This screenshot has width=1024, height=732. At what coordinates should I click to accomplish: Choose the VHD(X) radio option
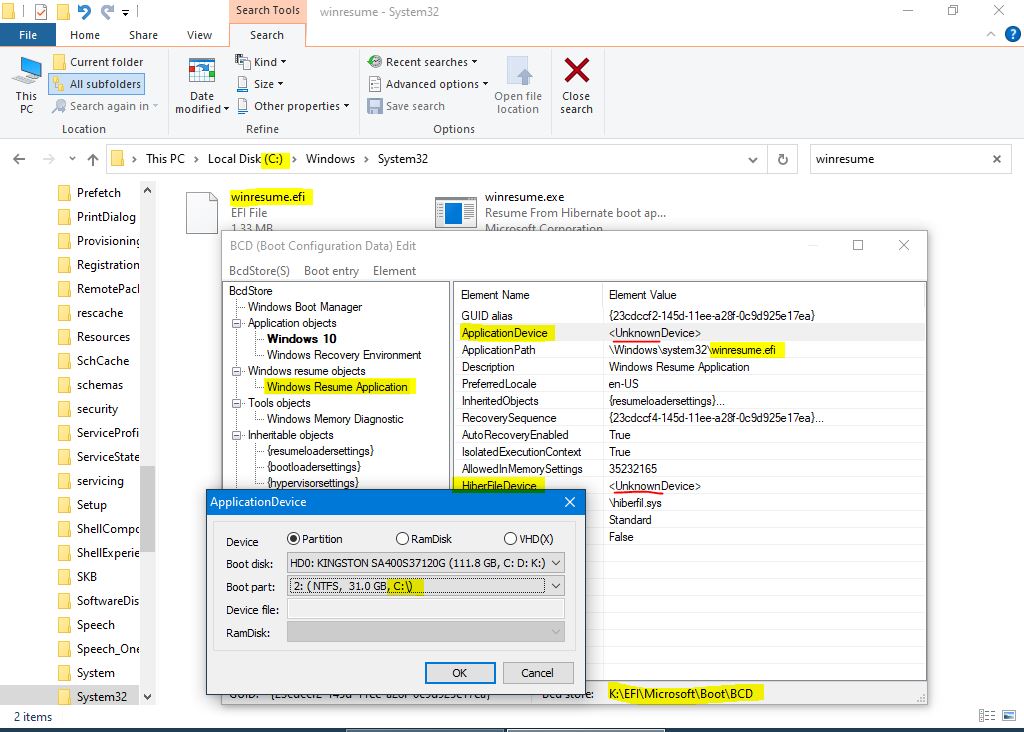click(x=510, y=540)
